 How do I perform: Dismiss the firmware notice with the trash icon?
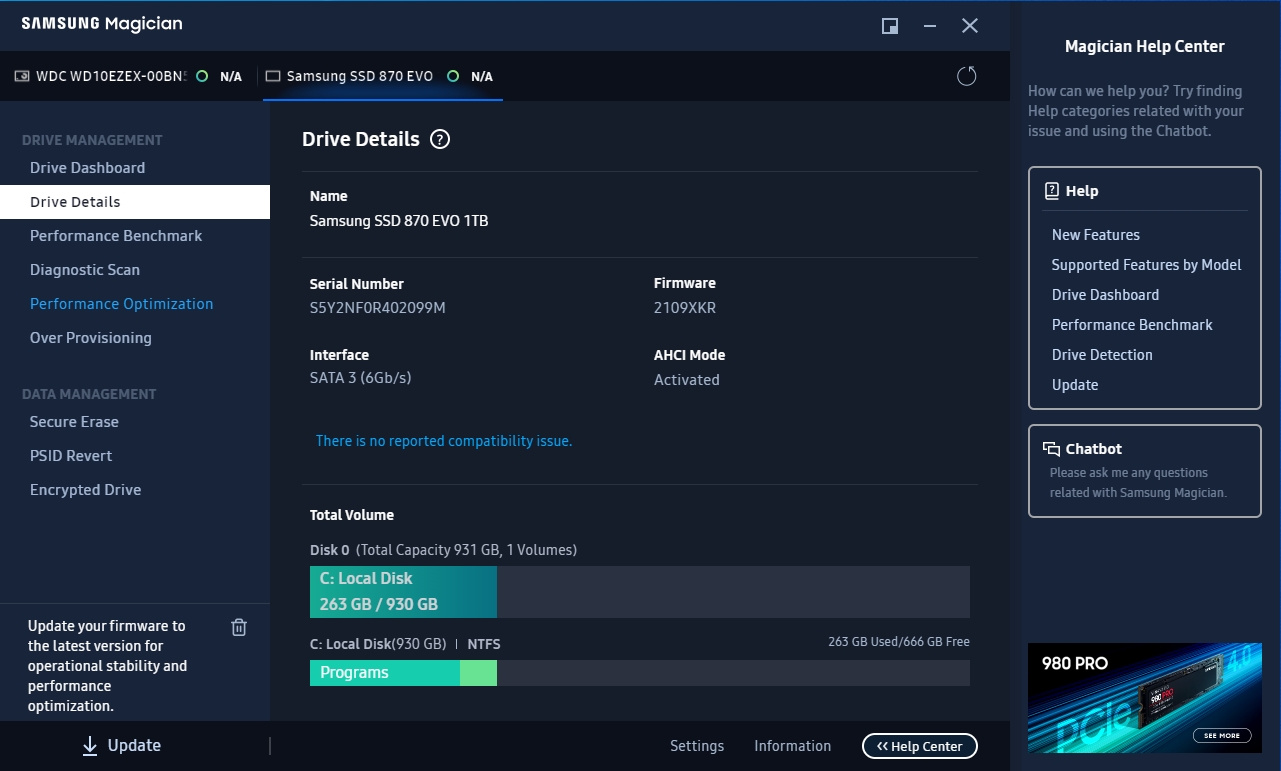click(x=239, y=627)
